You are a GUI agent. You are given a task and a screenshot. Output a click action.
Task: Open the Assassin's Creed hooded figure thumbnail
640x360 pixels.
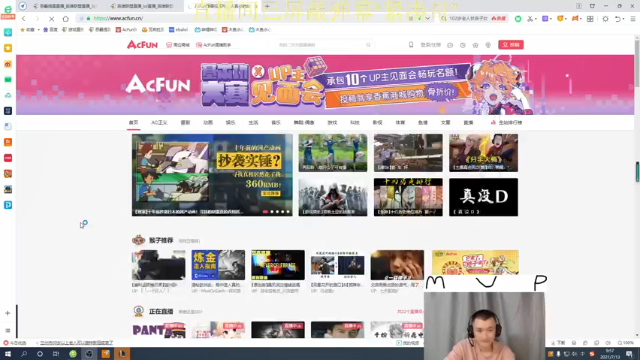[333, 197]
